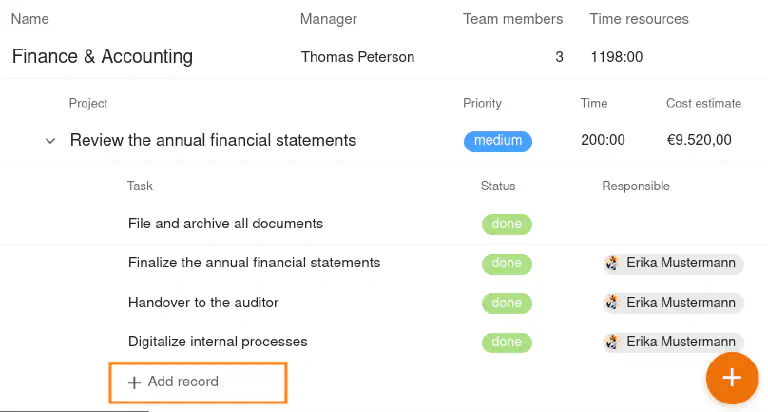The image size is (768, 412).
Task: Collapse the Review annual financial statements project
Action: (50, 141)
